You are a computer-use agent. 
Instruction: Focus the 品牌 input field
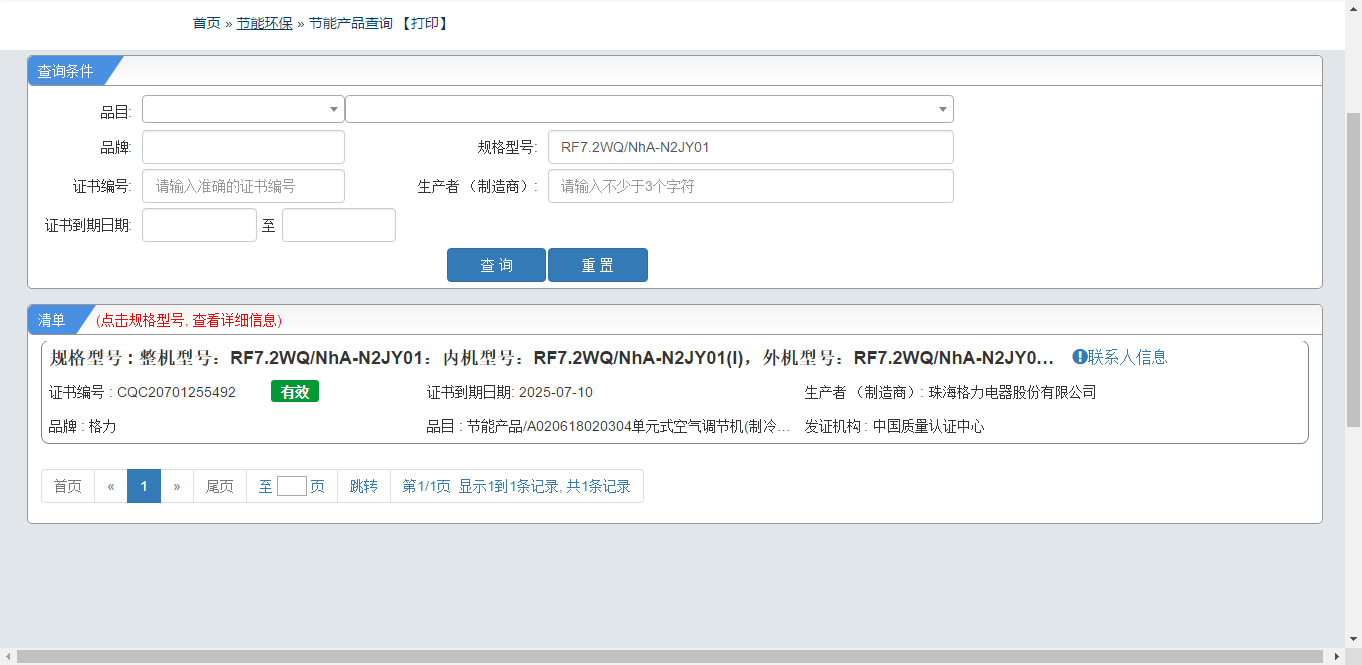[243, 147]
